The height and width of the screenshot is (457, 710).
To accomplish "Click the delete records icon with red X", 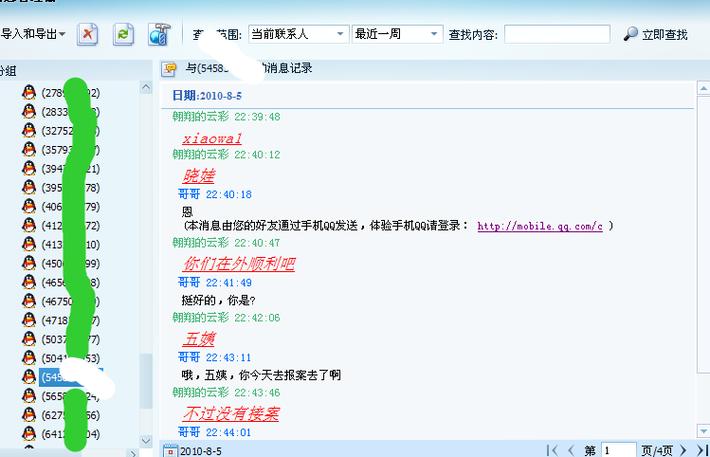I will [x=88, y=34].
